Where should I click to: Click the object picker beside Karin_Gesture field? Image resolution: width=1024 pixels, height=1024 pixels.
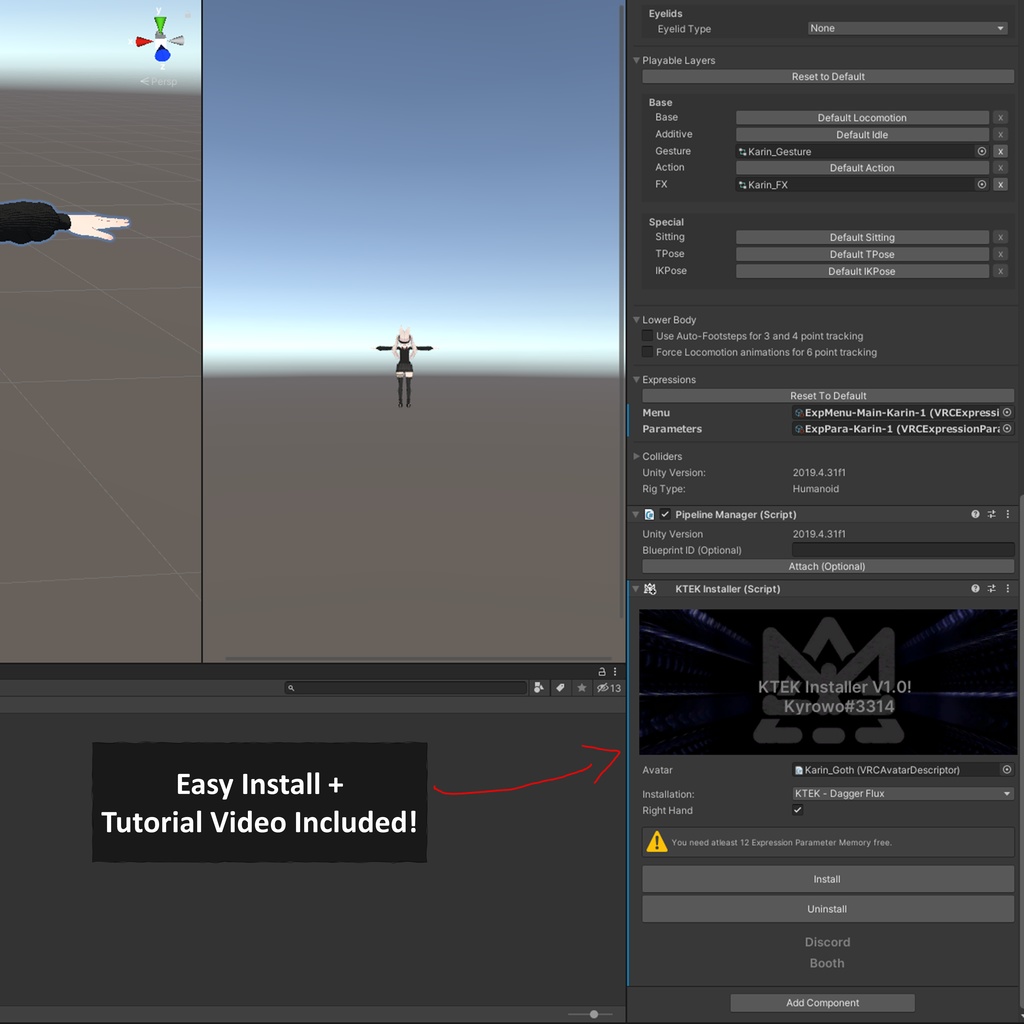(983, 151)
